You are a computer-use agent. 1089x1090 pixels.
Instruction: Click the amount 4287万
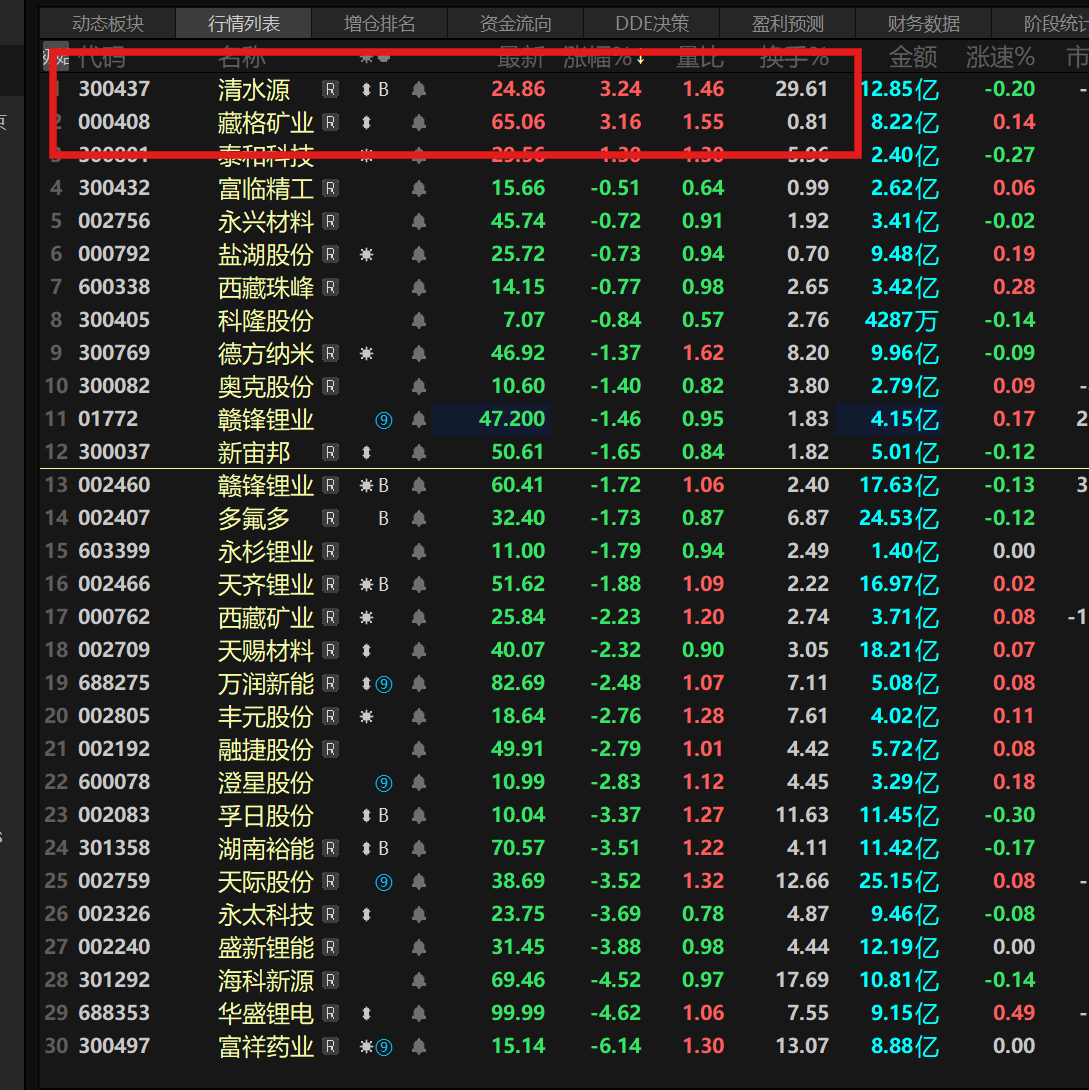tap(901, 320)
